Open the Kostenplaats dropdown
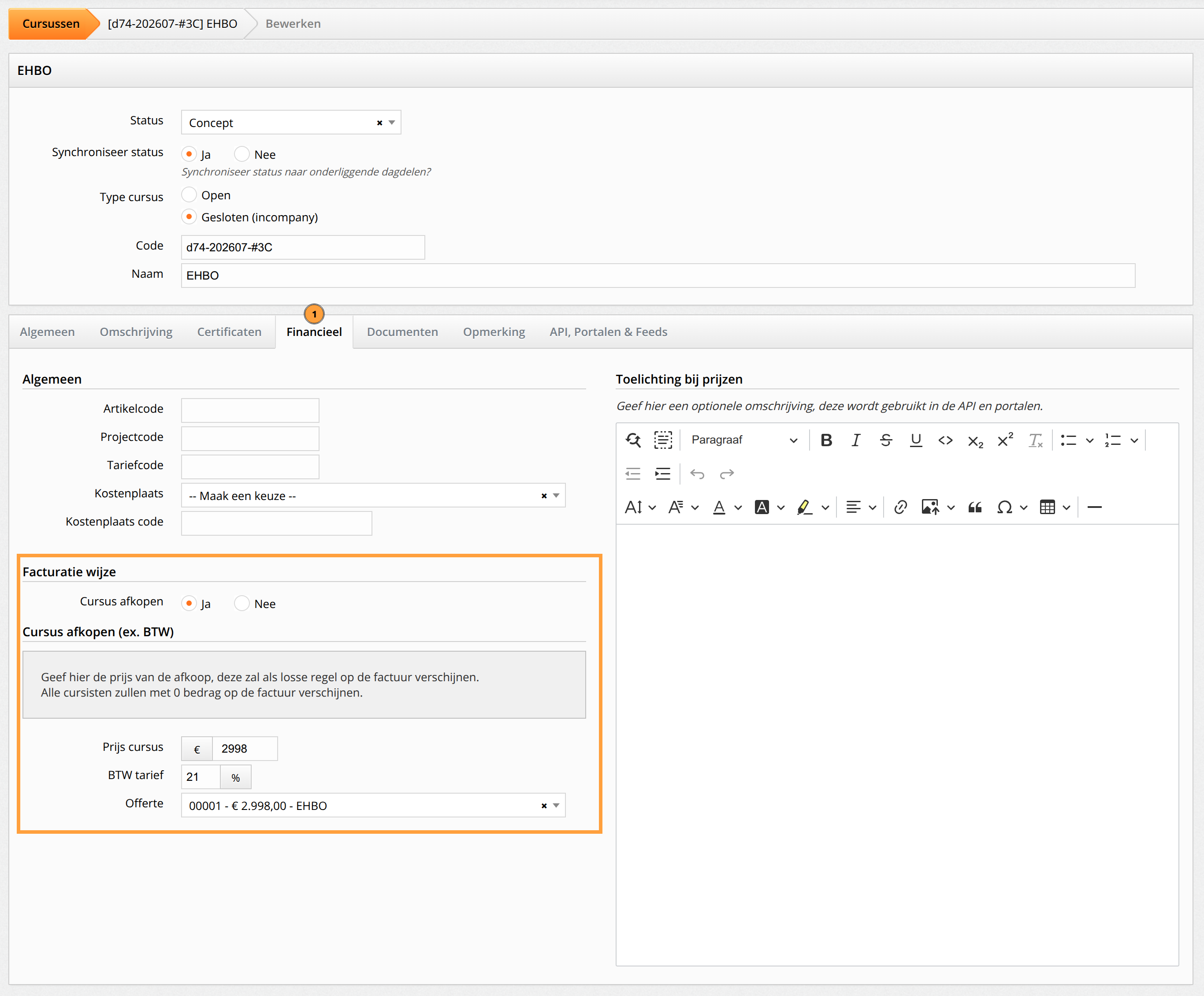Screen dimensions: 1204x996 [x=373, y=496]
